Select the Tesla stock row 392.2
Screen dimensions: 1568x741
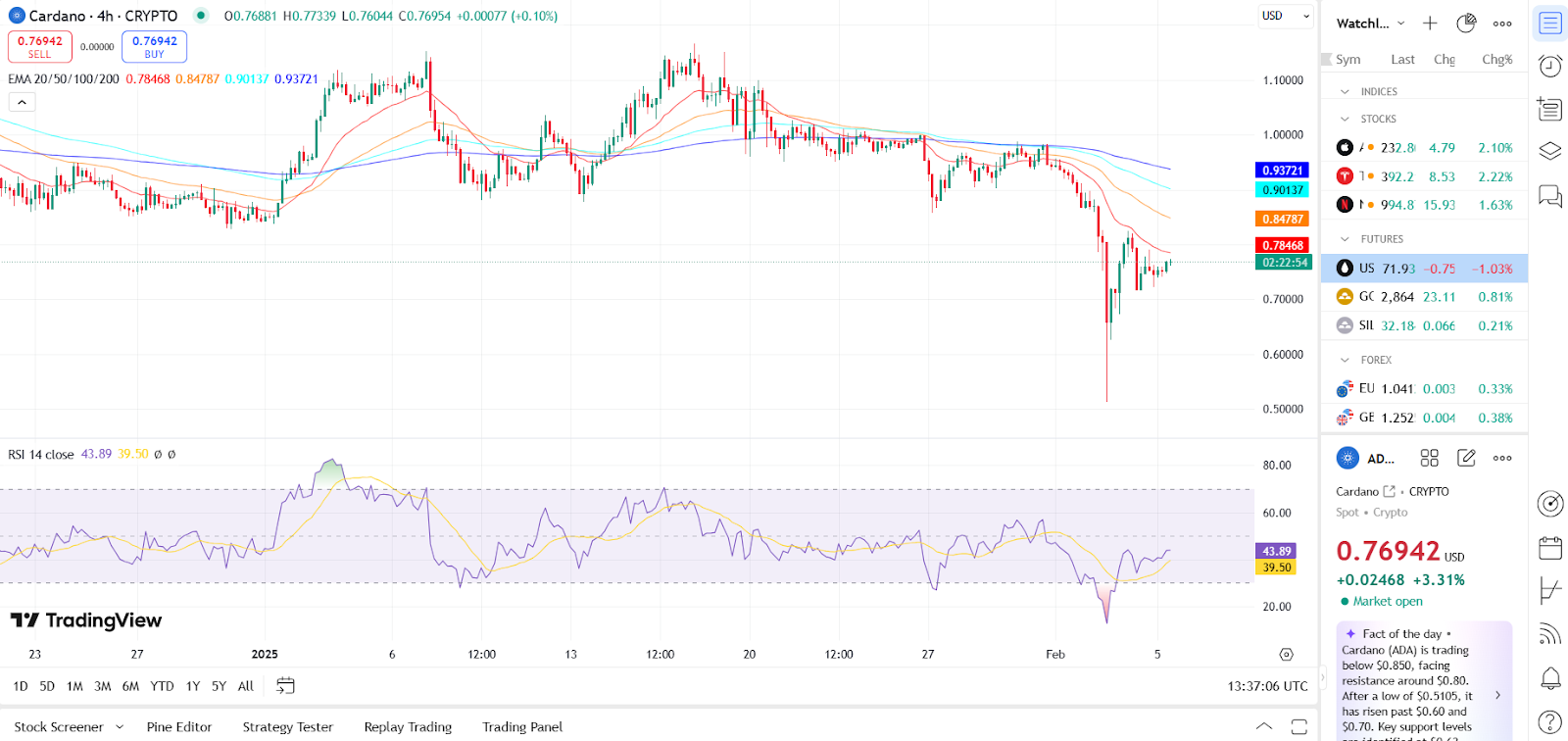click(x=1425, y=176)
